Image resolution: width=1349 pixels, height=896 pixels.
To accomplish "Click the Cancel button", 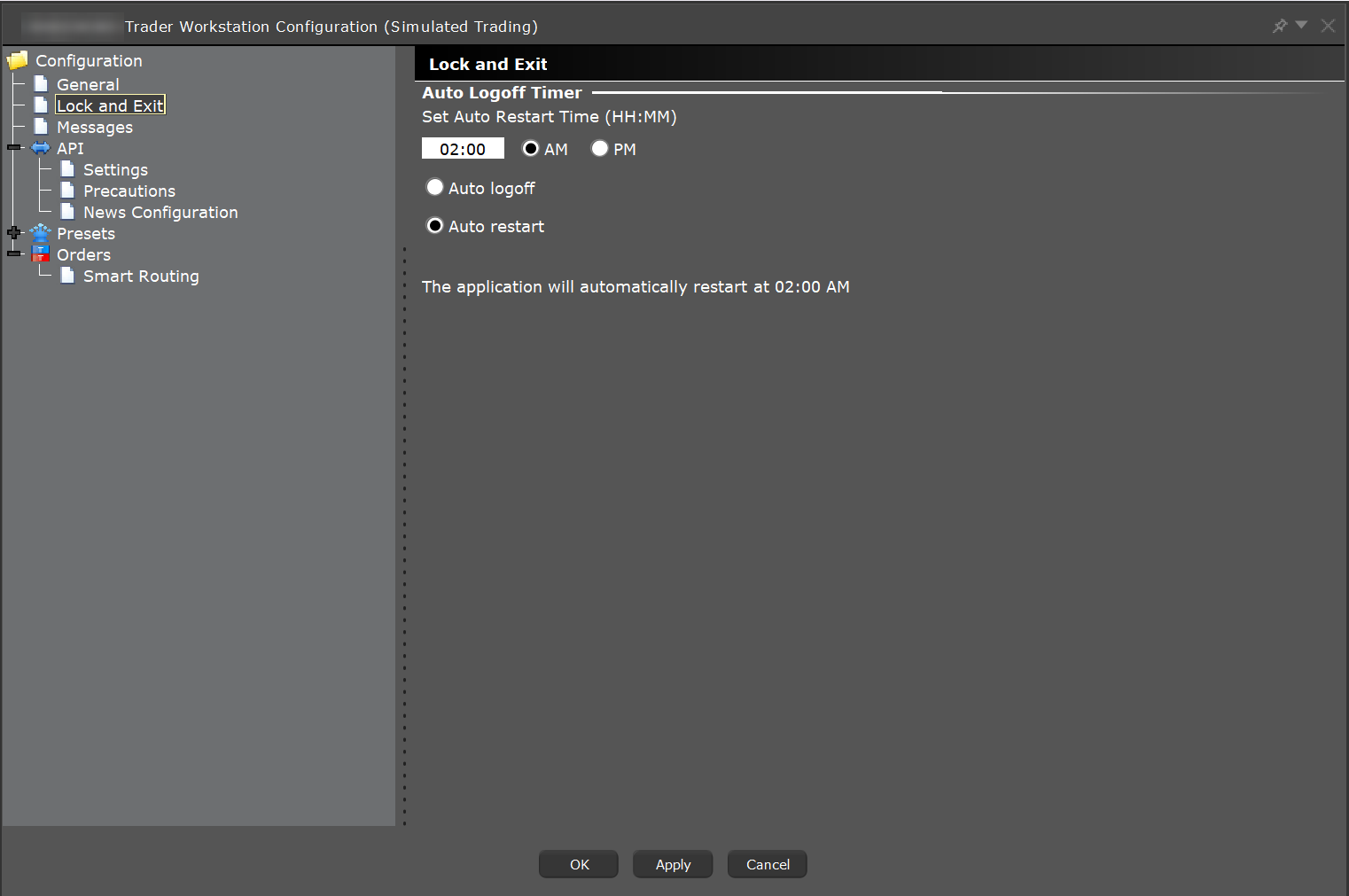I will (x=768, y=864).
